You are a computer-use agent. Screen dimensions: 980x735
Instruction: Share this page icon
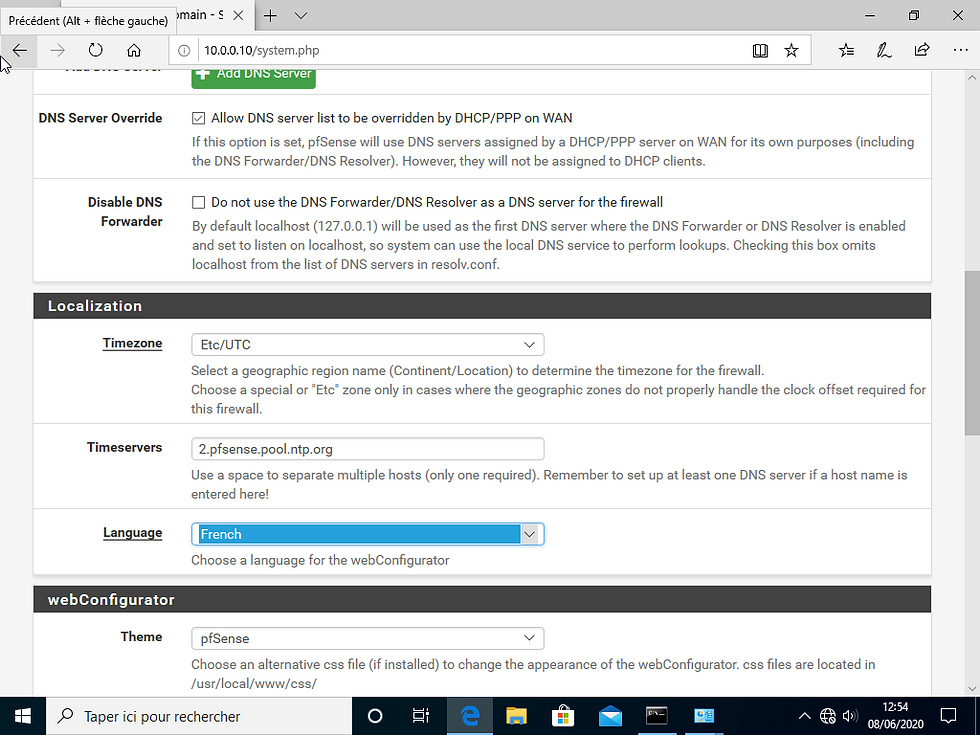pyautogui.click(x=922, y=51)
